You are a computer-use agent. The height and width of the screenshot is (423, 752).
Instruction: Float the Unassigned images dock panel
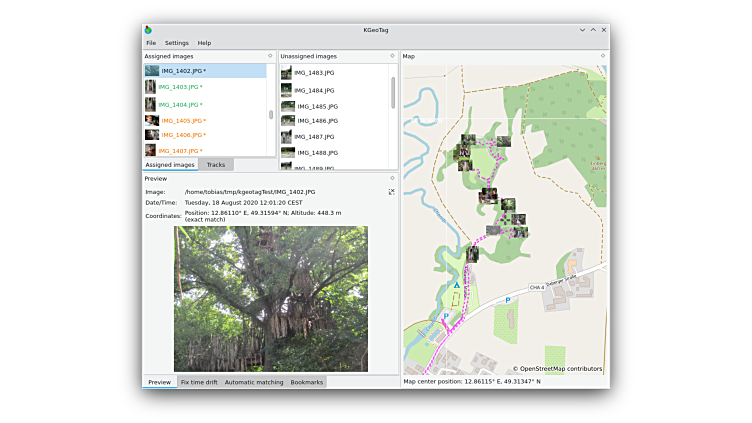392,56
